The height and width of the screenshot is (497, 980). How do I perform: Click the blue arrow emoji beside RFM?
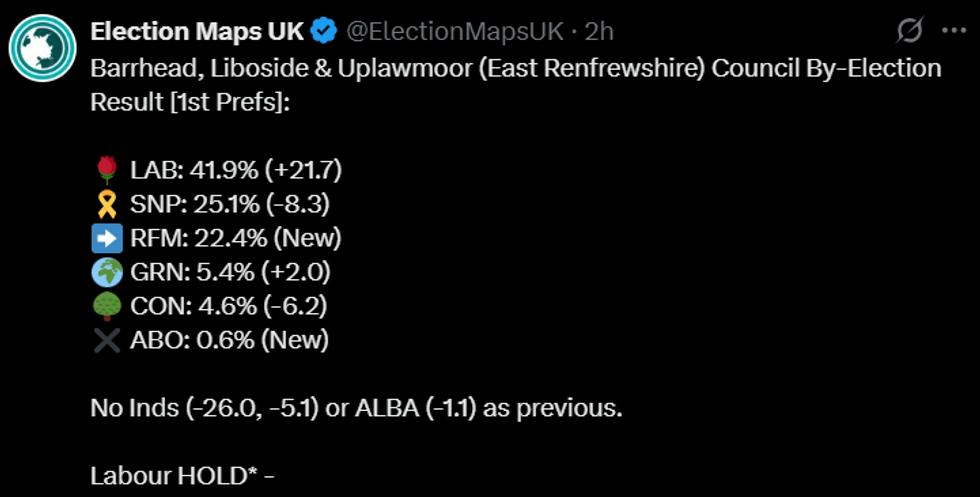pos(105,239)
